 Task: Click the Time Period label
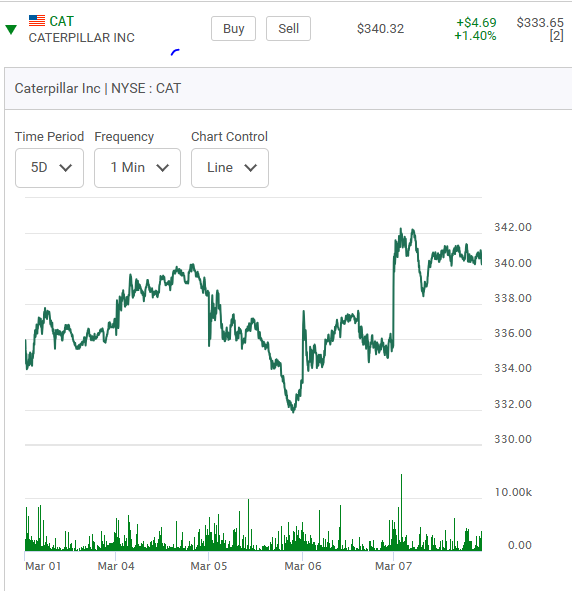[x=49, y=136]
